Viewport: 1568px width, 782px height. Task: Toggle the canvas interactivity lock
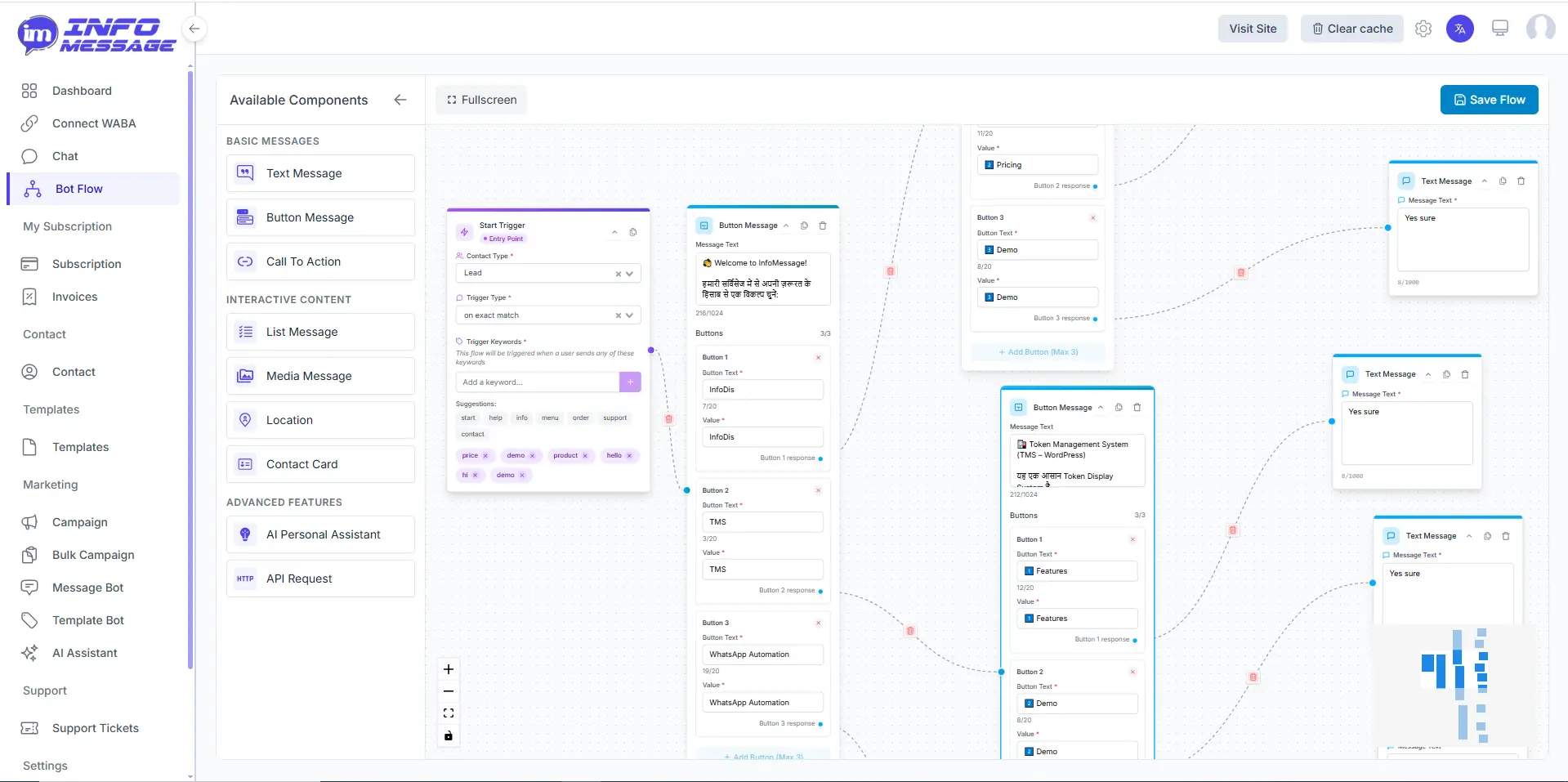449,735
